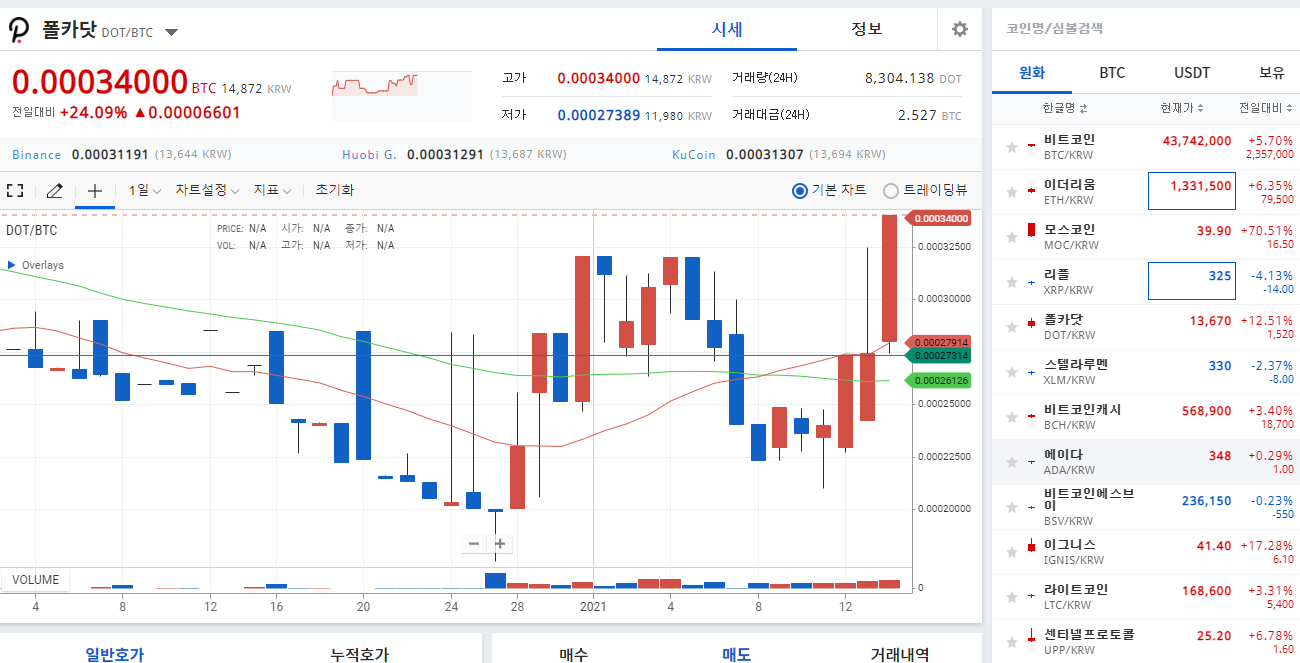The image size is (1300, 663).
Task: Zoom in chart with plus button
Action: coord(500,544)
